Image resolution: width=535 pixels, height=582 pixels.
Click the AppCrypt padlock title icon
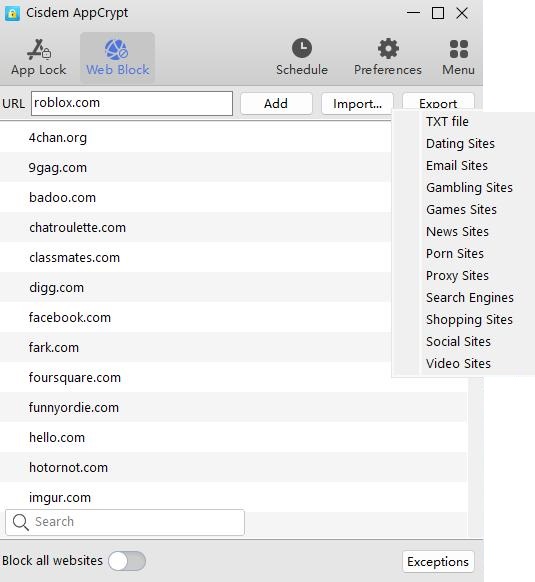12,14
